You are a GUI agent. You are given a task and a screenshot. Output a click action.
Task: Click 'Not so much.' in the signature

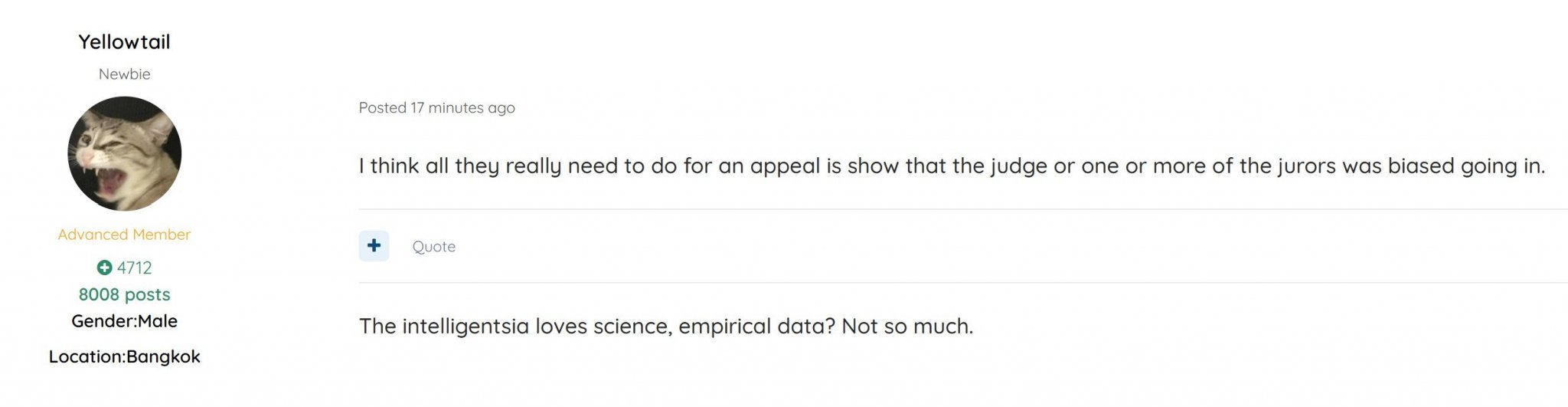pos(907,327)
